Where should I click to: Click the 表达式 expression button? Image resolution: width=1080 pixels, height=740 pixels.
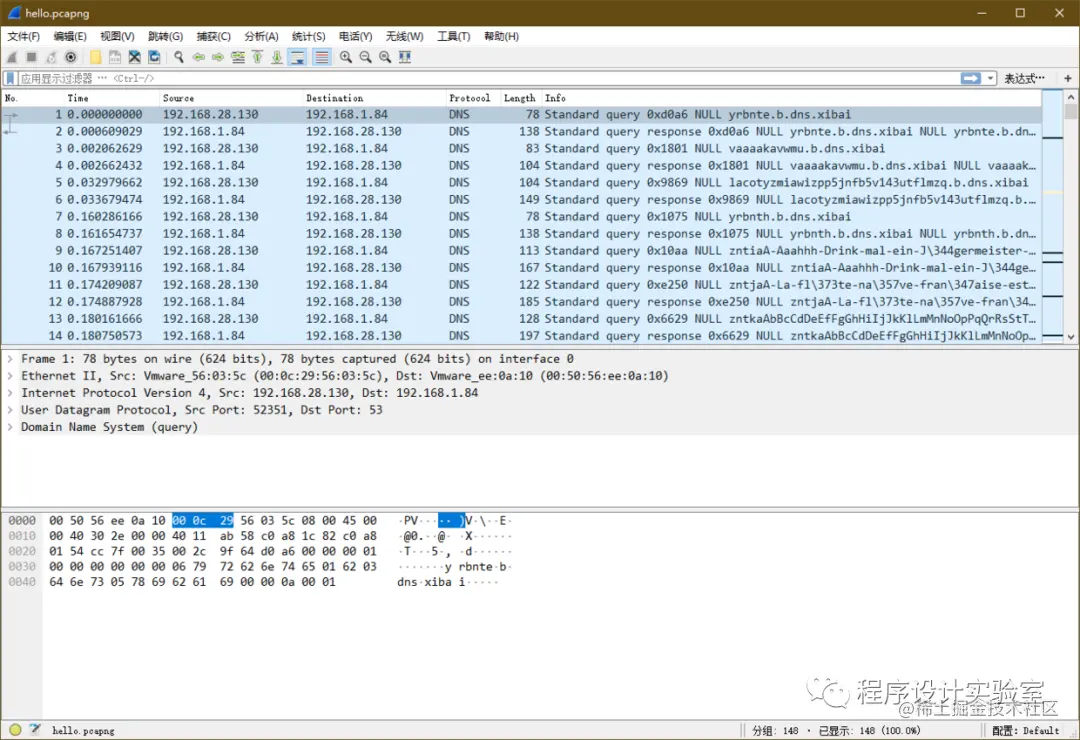tap(1024, 79)
